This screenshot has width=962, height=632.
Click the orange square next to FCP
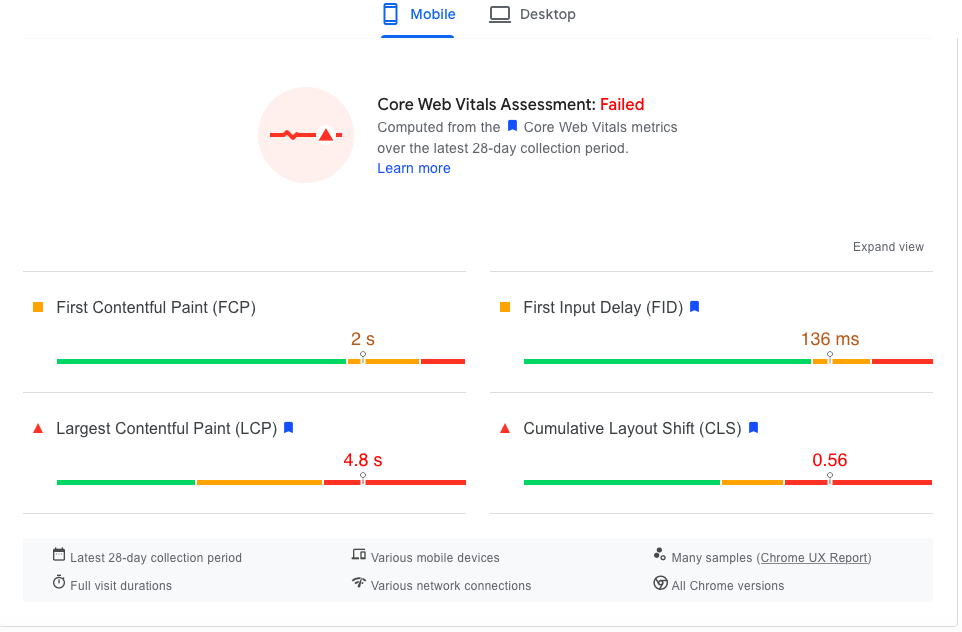tap(38, 307)
